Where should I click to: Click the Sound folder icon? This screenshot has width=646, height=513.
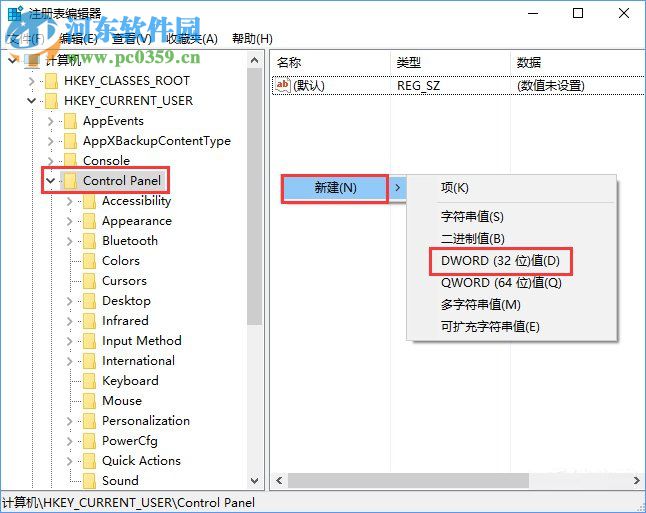[89, 481]
